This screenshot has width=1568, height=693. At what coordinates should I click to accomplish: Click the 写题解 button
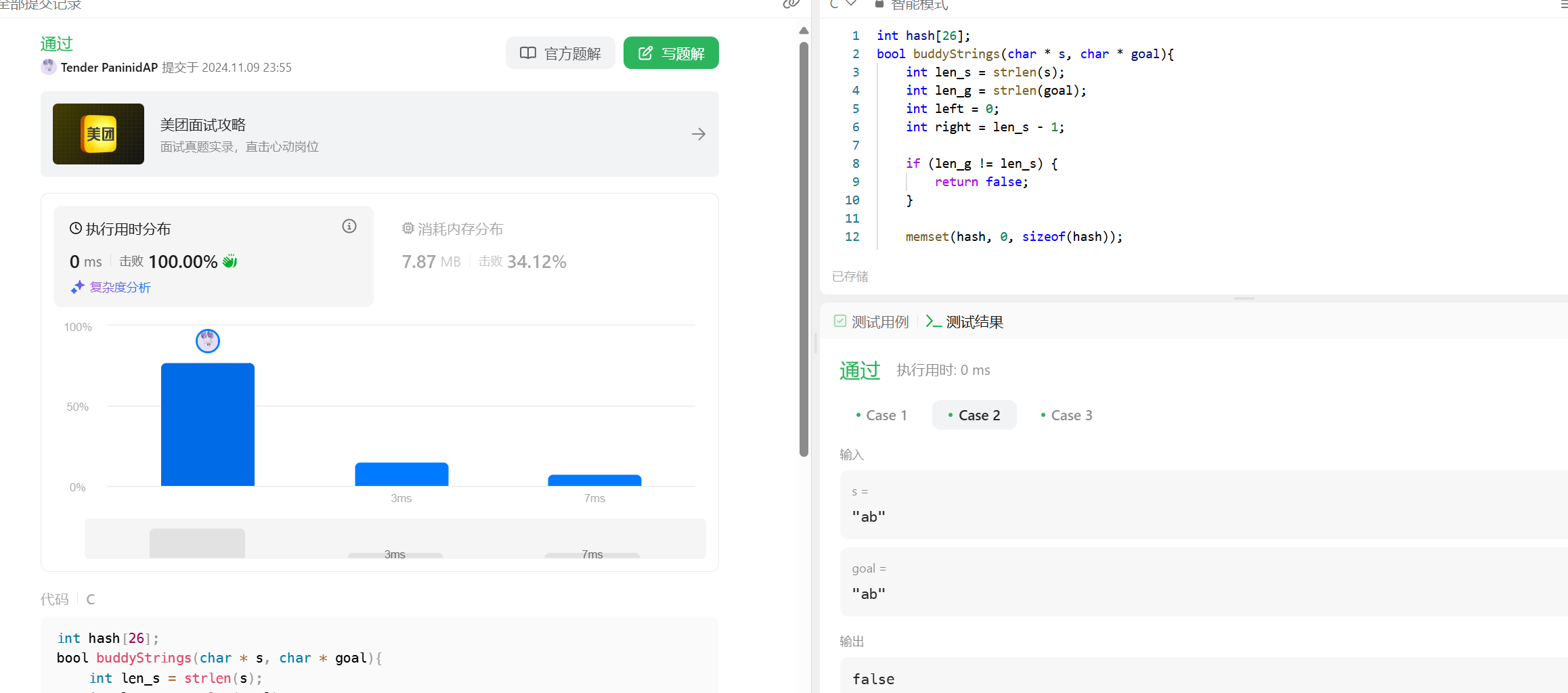click(671, 53)
